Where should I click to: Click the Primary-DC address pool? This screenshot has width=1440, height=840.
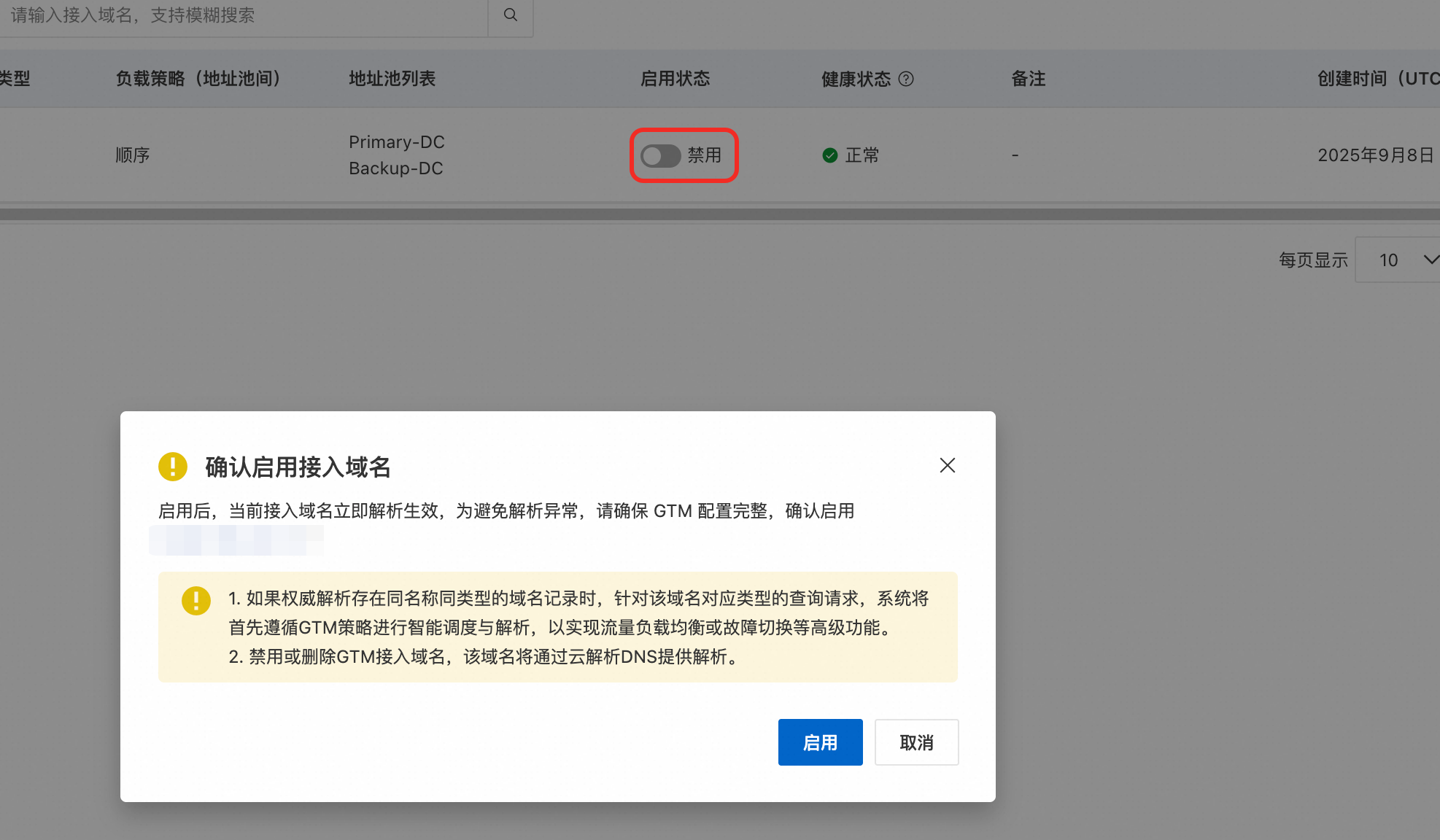(396, 142)
